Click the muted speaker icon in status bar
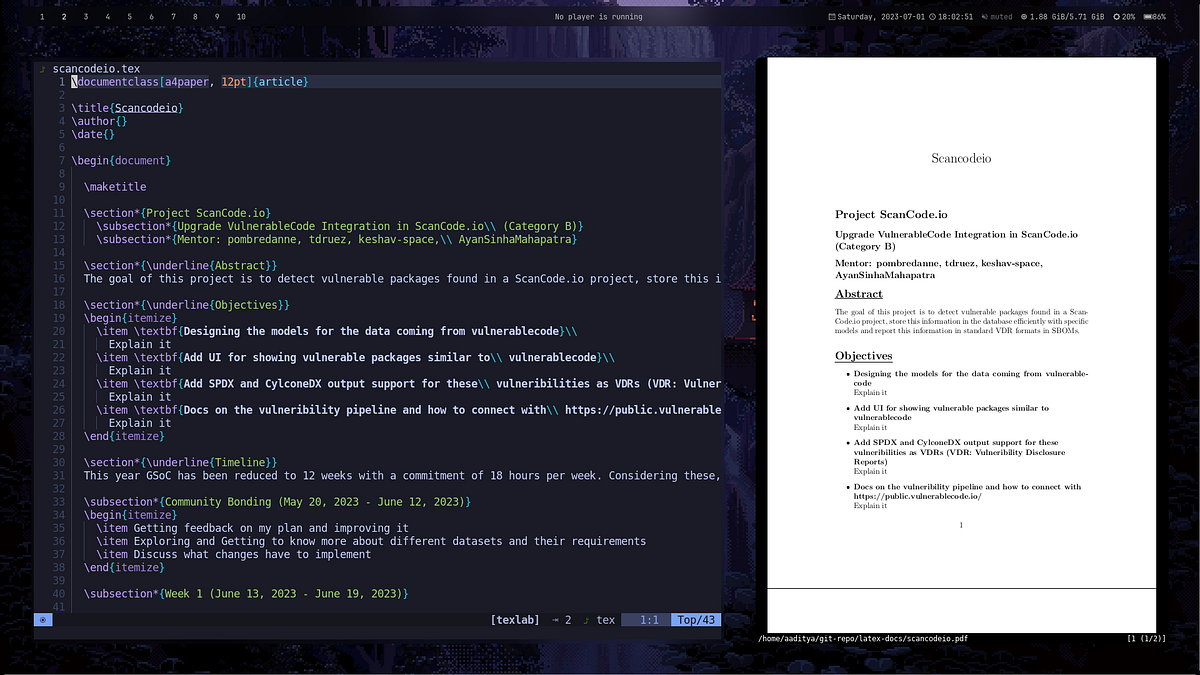Screen dimensions: 1200x675 point(984,17)
